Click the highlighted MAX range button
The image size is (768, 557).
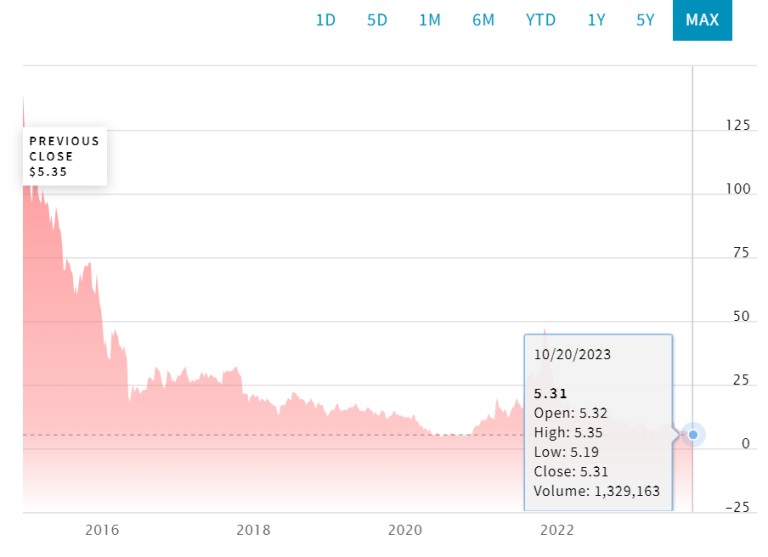click(702, 20)
